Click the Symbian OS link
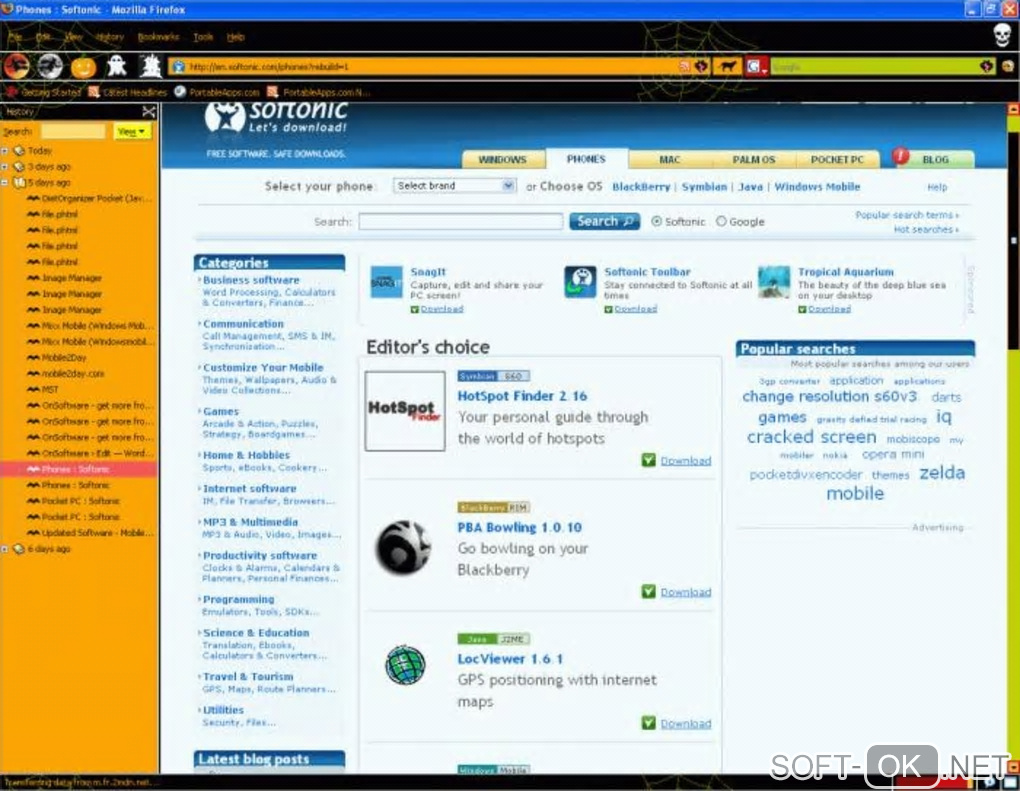The width and height of the screenshot is (1020, 791). coord(704,187)
